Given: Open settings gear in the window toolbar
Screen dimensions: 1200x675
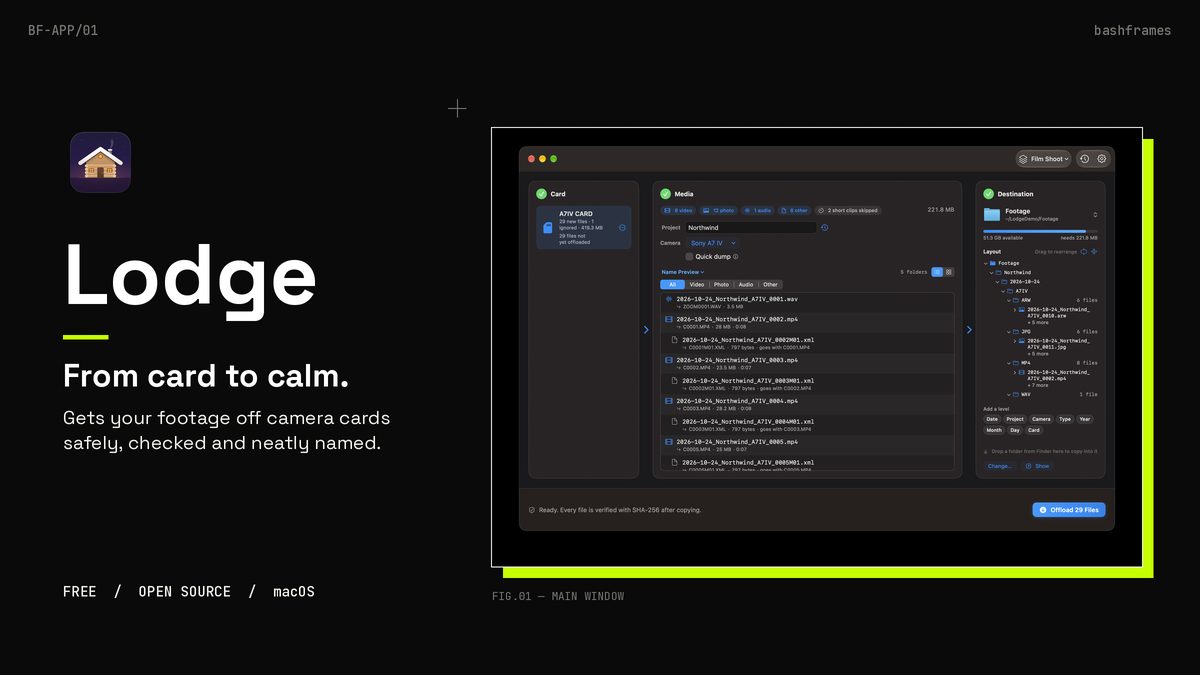Looking at the screenshot, I should coord(1102,159).
